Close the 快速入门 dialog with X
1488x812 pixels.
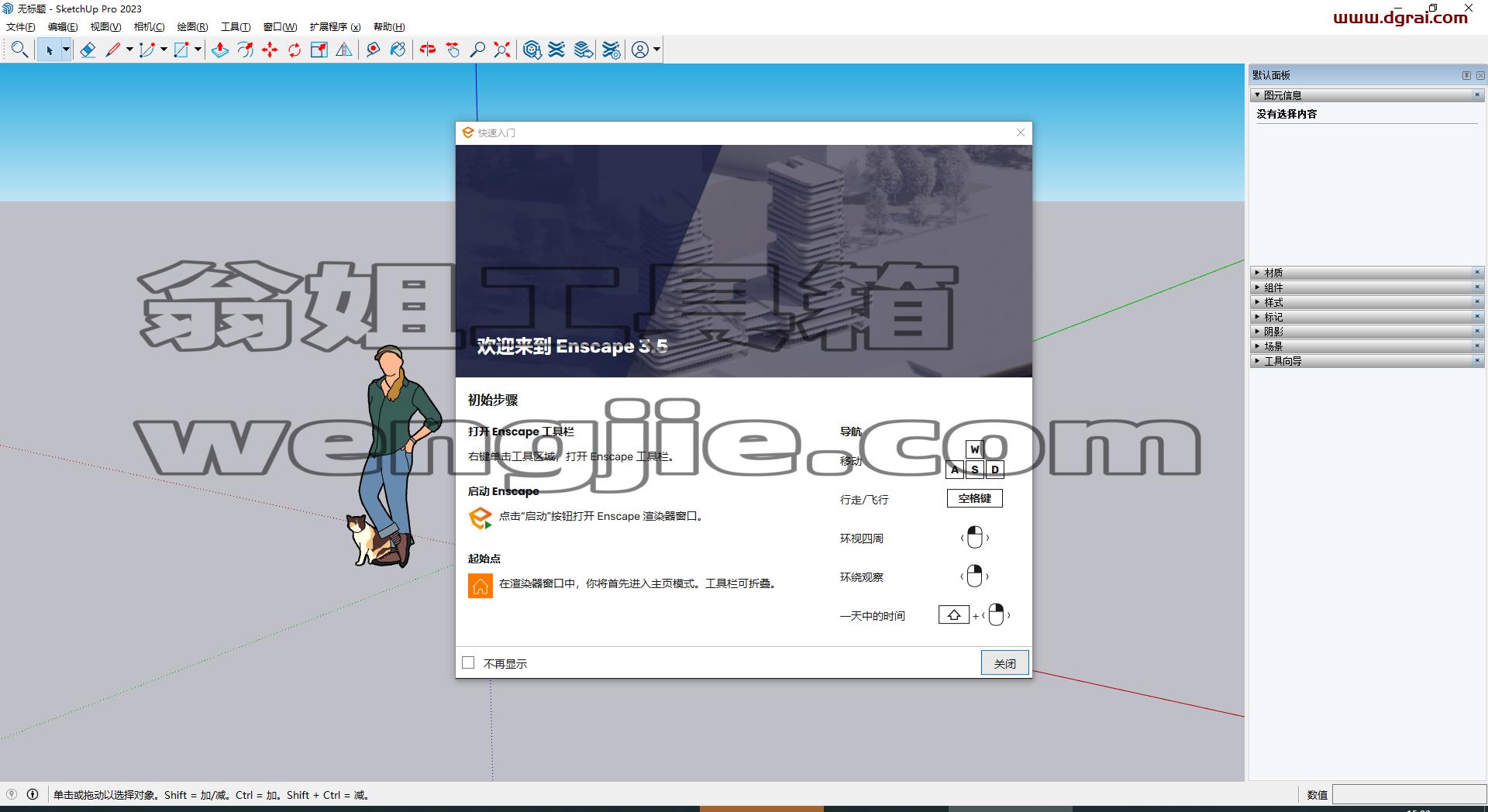pos(1021,132)
